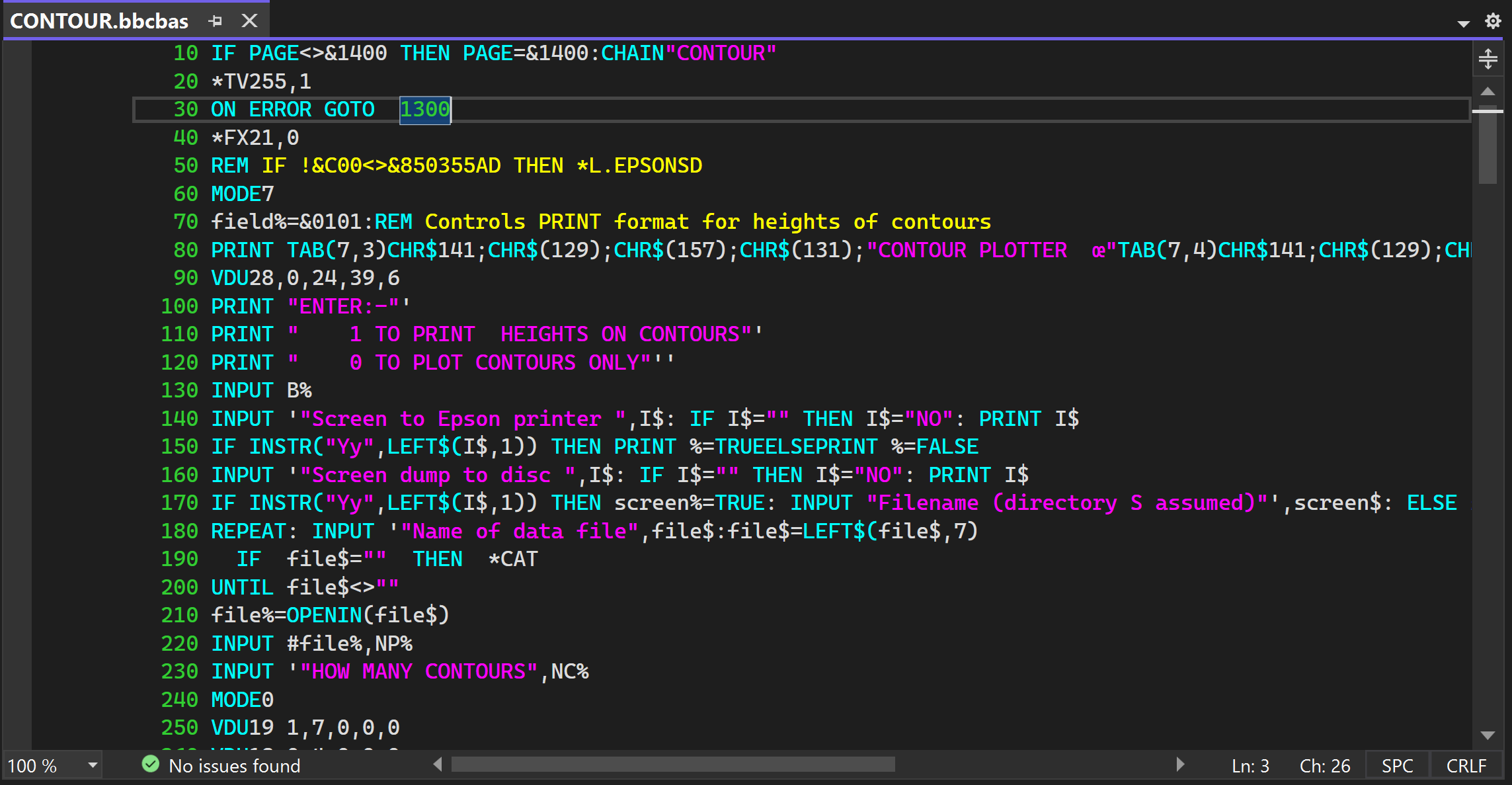
Task: Pin the CONTOUR.bbcbas tab
Action: tap(215, 21)
